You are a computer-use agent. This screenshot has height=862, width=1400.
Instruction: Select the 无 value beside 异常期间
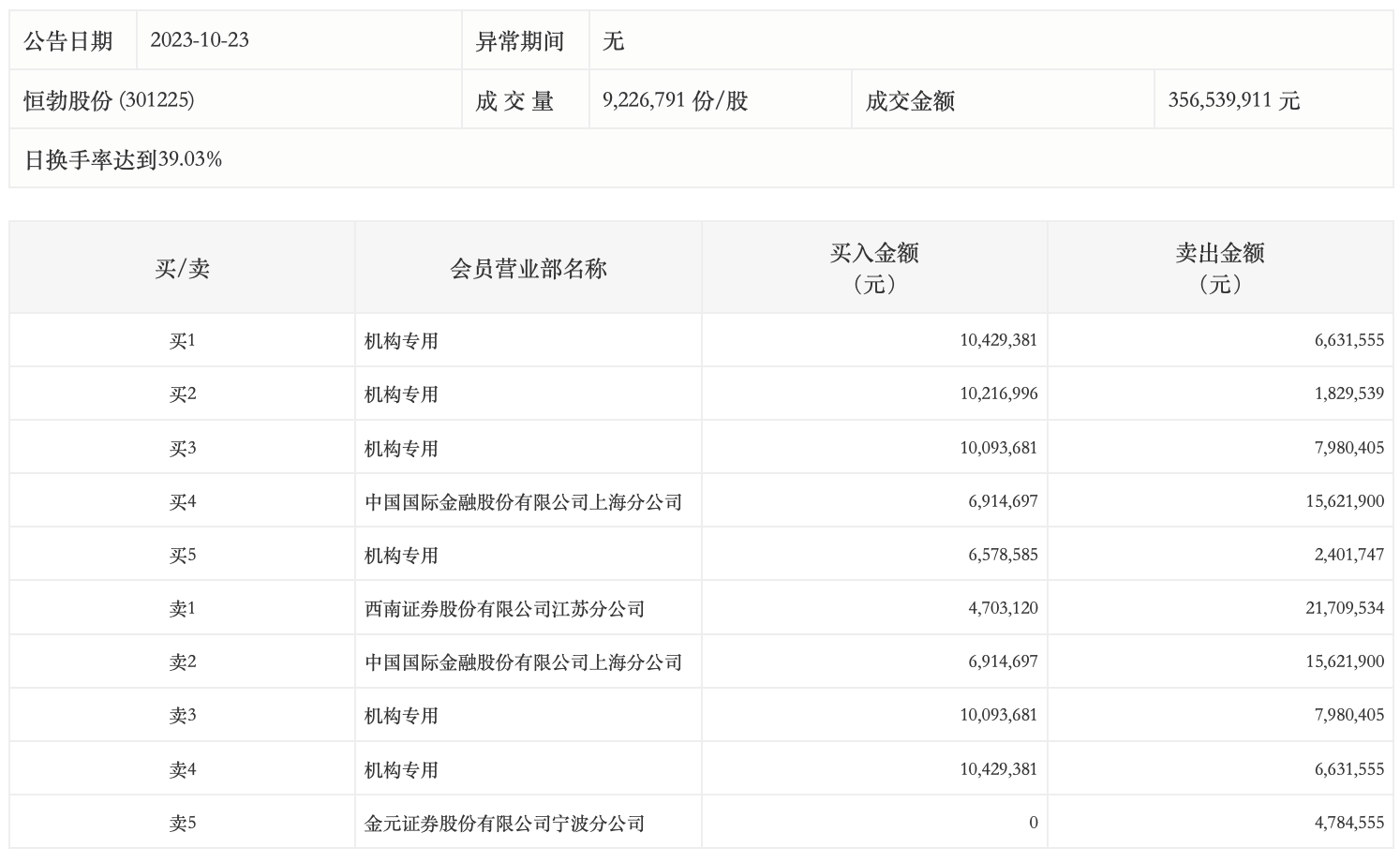click(x=614, y=41)
